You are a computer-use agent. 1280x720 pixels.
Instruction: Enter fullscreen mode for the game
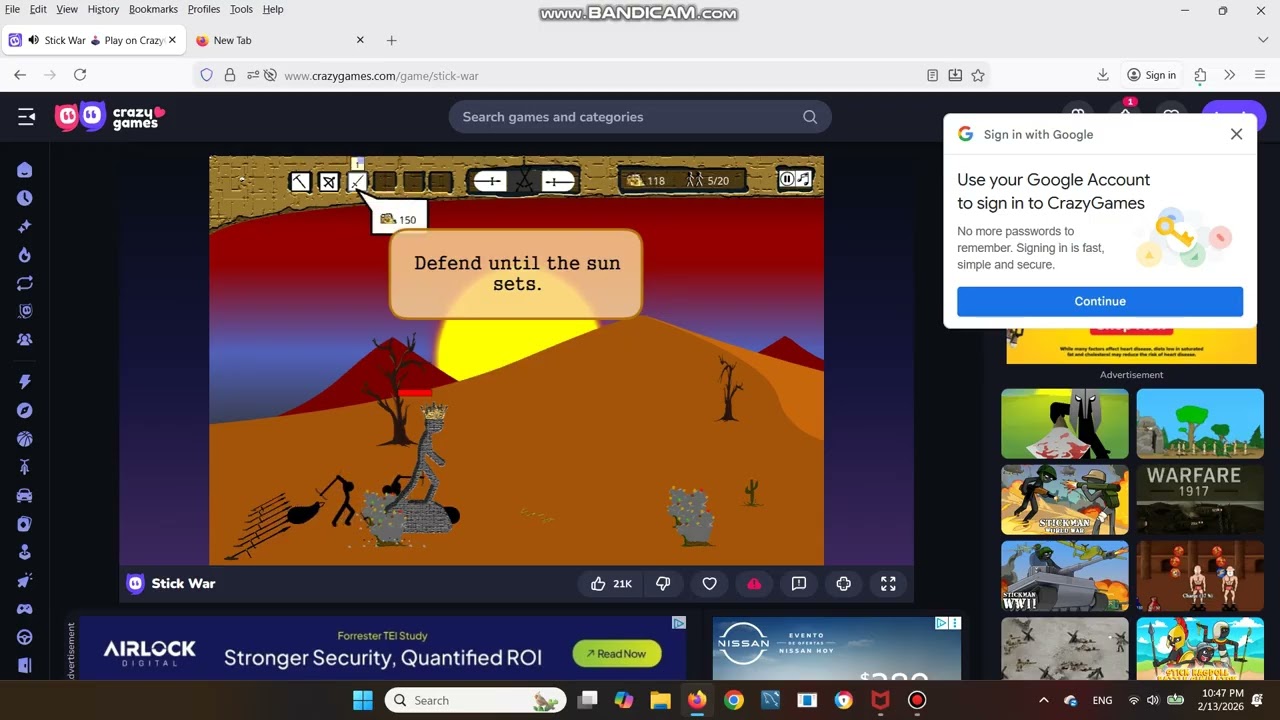coord(888,584)
